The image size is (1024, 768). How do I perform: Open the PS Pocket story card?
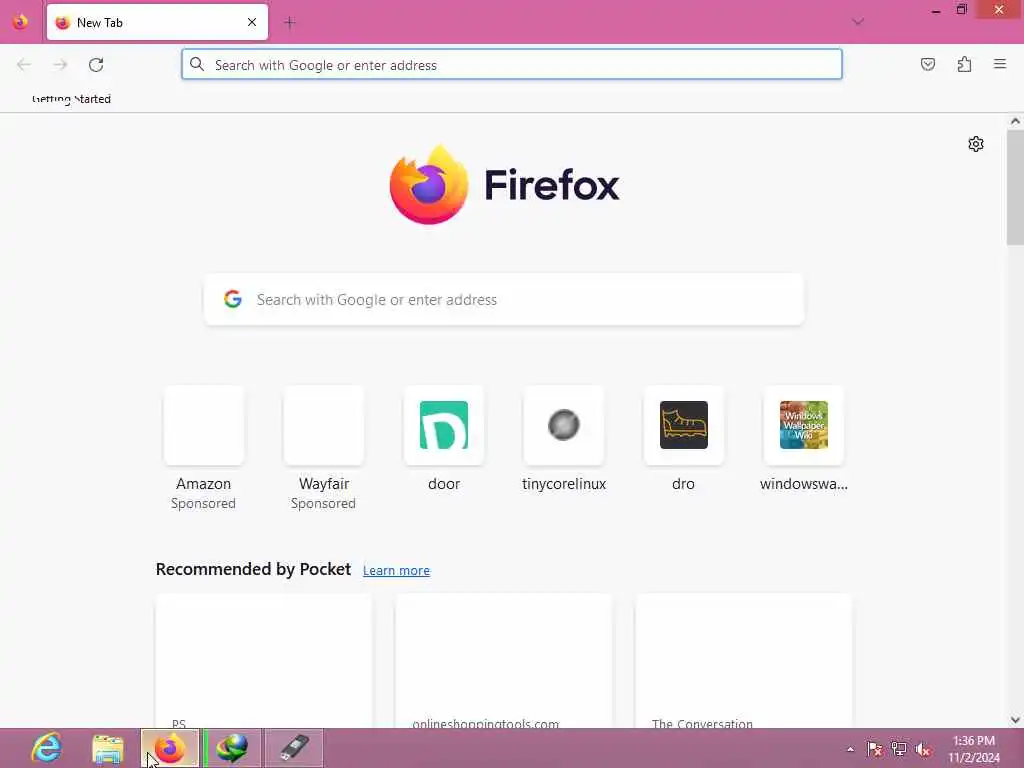264,661
